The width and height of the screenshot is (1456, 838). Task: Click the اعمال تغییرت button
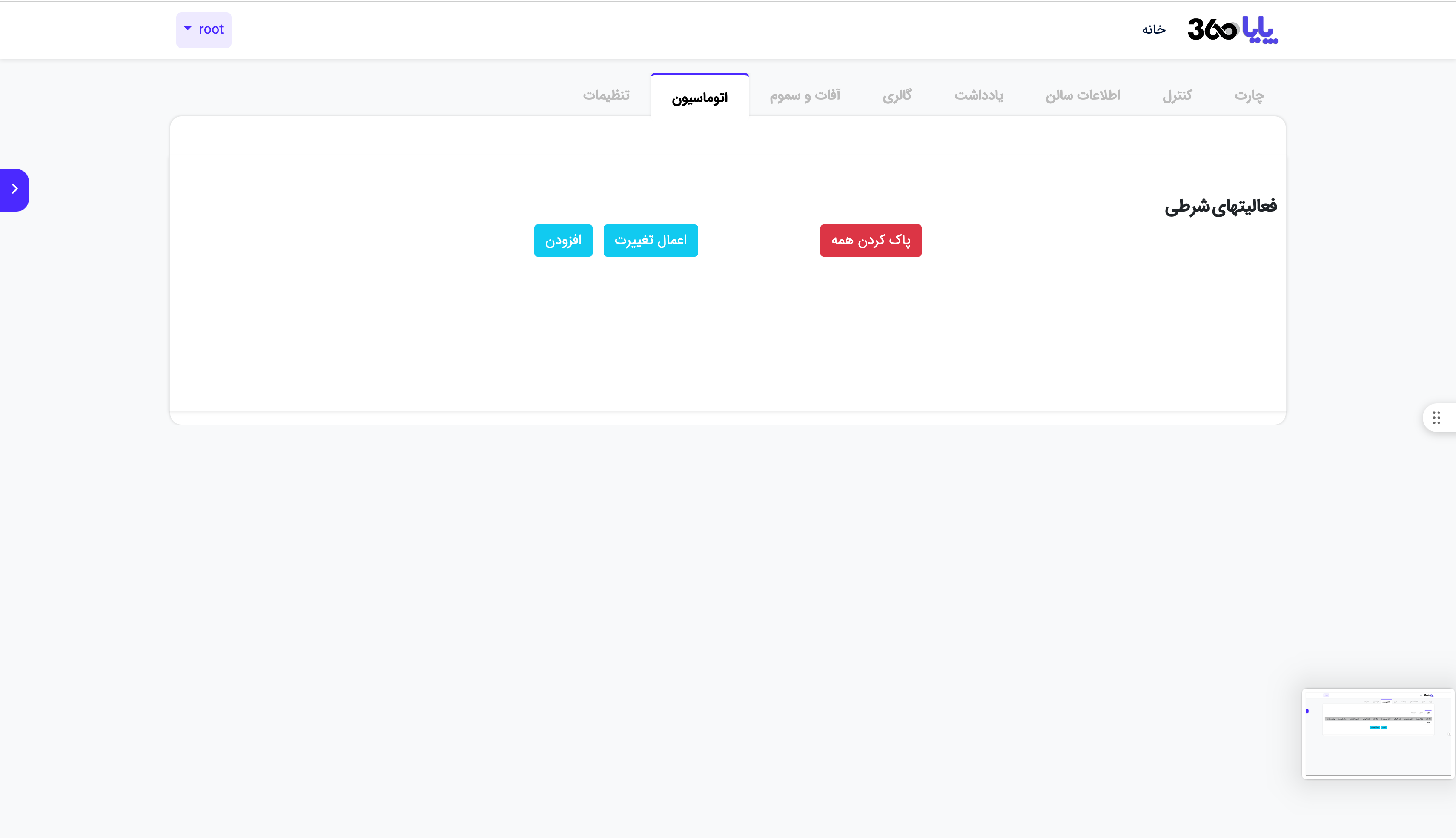[650, 241]
